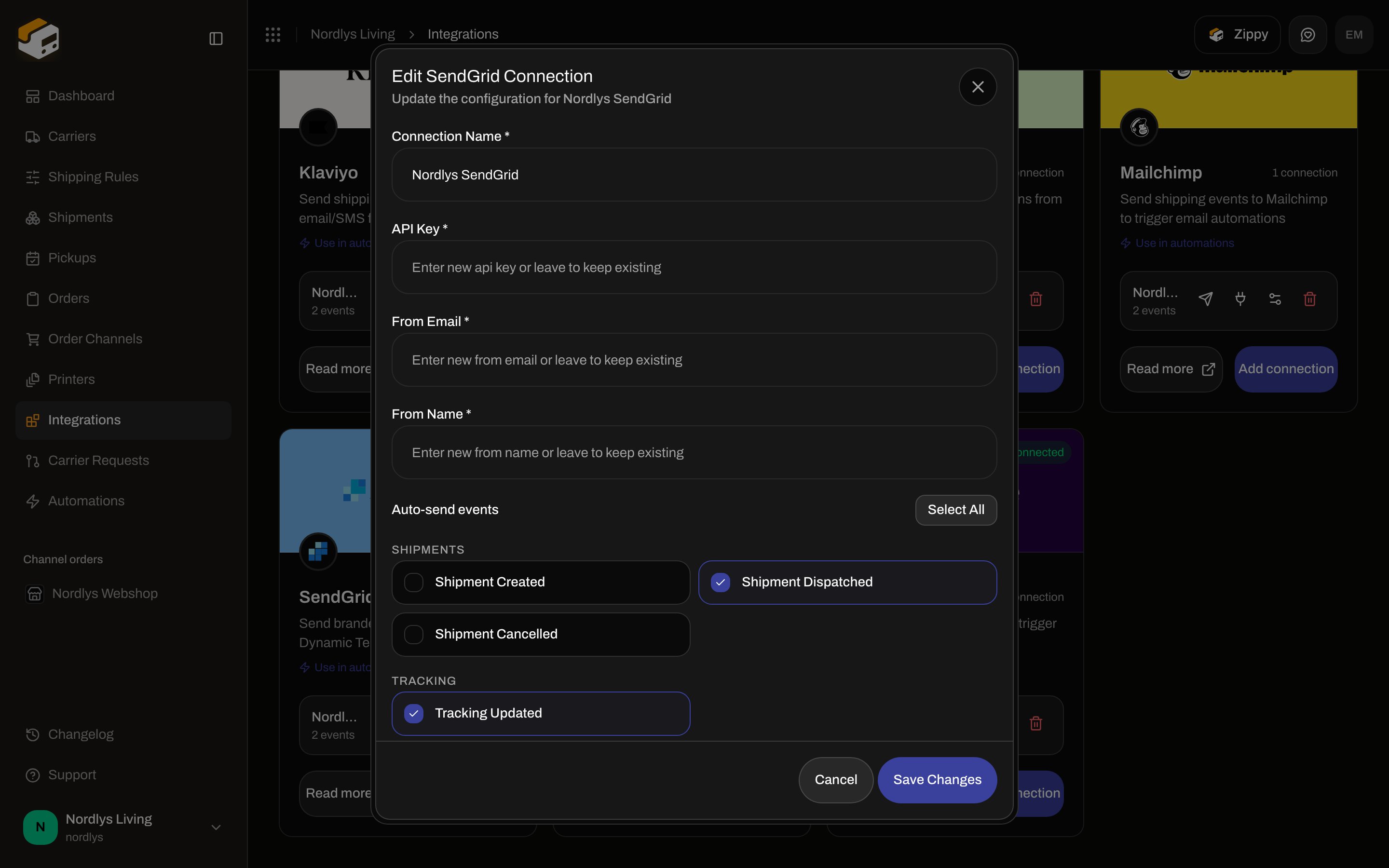Click Select All auto-send events
Viewport: 1389px width, 868px height.
coord(955,510)
